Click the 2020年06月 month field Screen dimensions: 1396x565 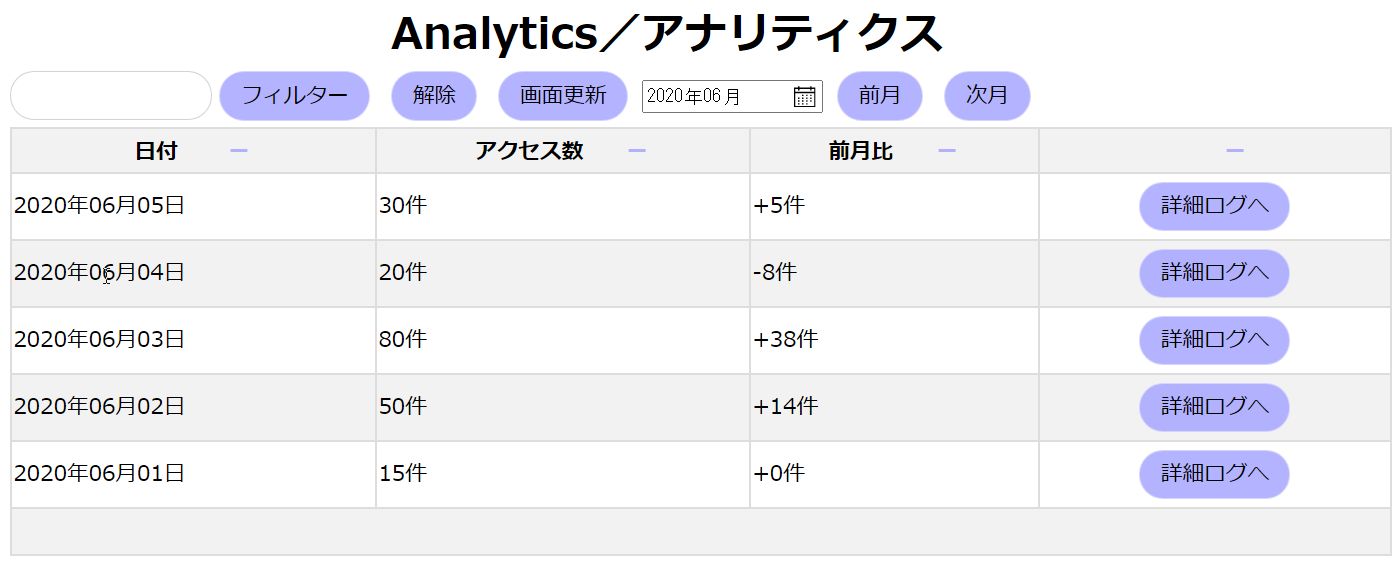pos(732,96)
